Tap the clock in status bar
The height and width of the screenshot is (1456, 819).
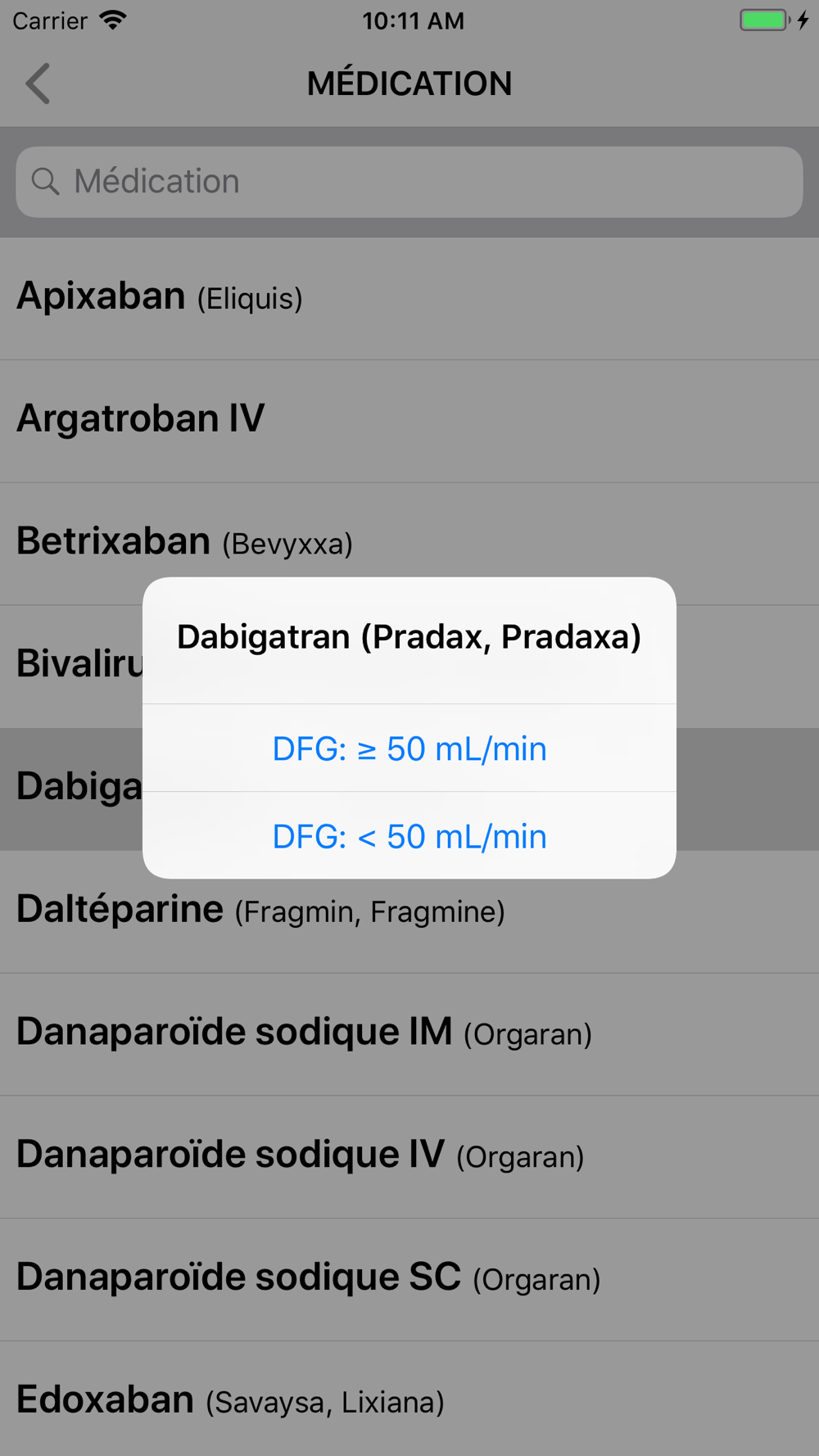[414, 20]
